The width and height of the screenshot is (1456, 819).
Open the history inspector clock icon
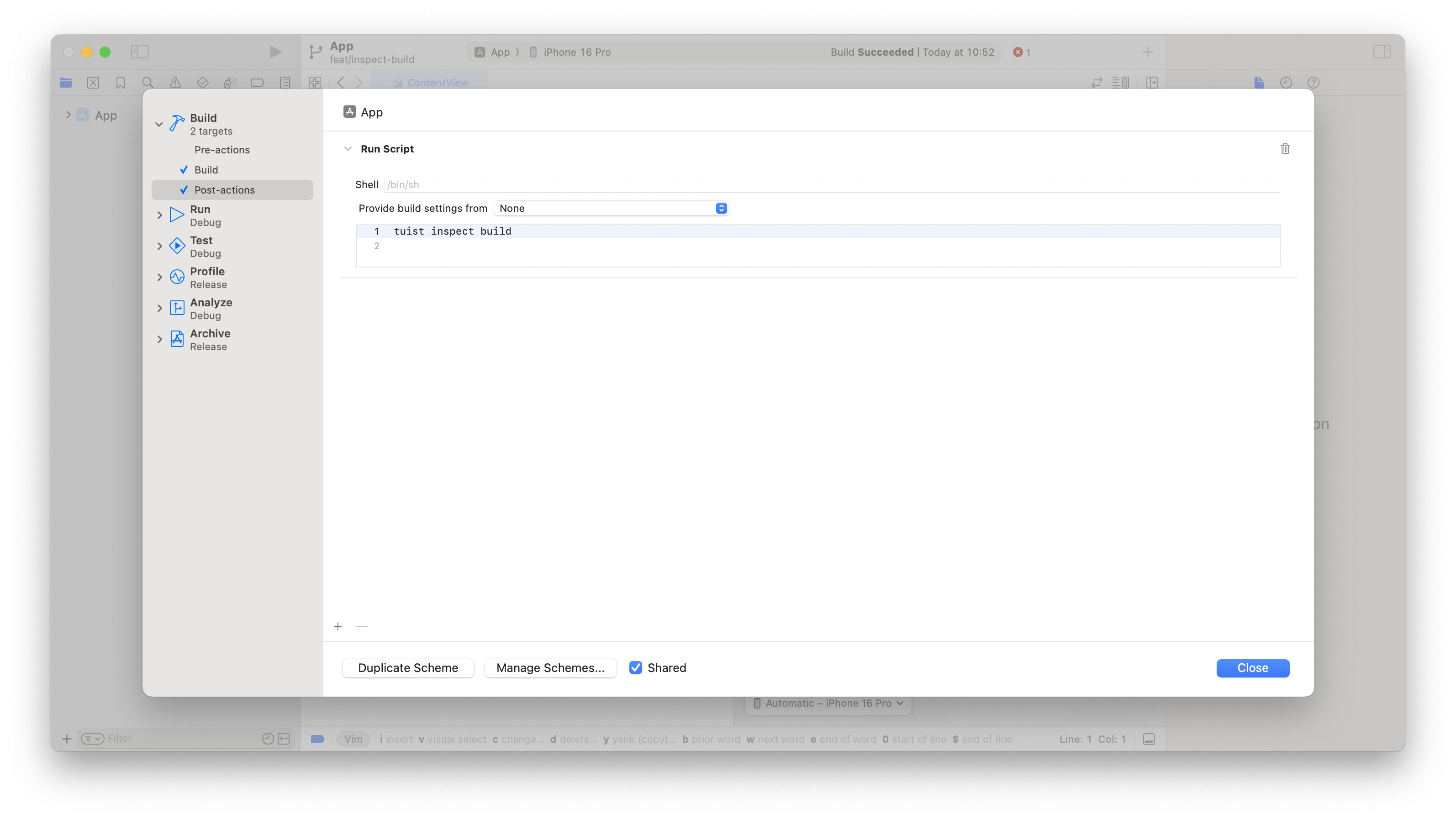(x=1286, y=83)
